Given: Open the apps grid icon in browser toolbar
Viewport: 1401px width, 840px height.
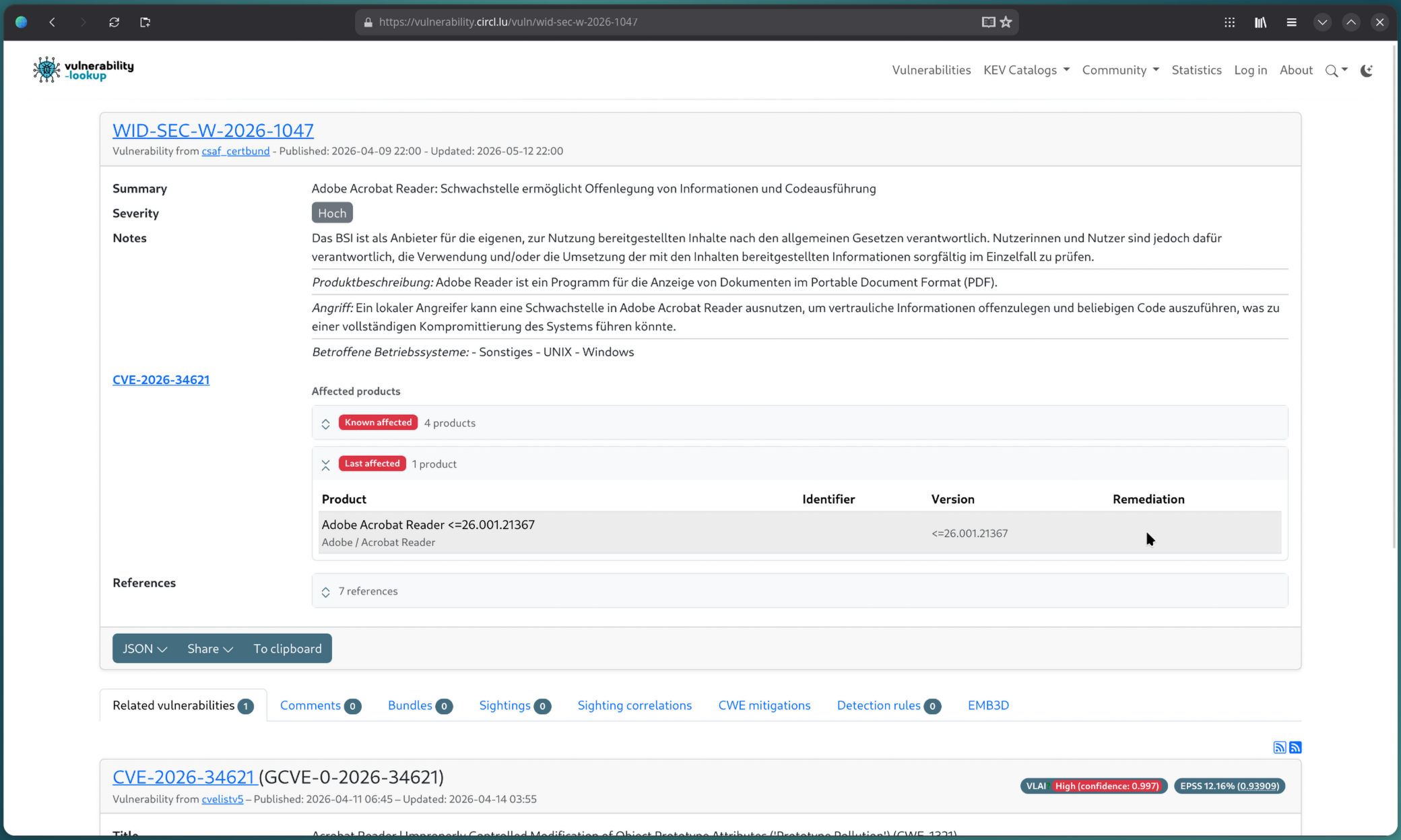Looking at the screenshot, I should pyautogui.click(x=1229, y=22).
